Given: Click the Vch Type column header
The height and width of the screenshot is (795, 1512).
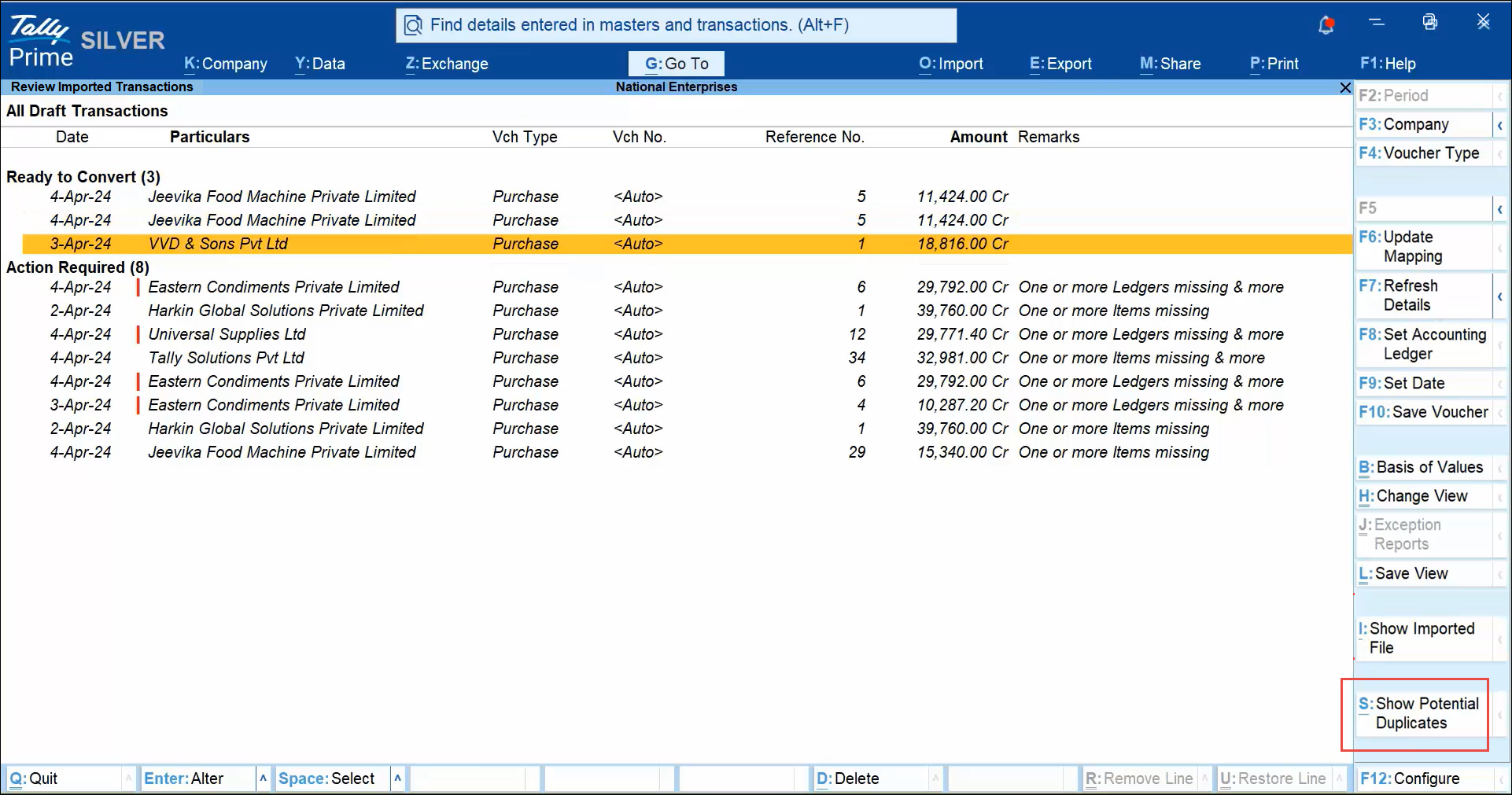Looking at the screenshot, I should [525, 137].
